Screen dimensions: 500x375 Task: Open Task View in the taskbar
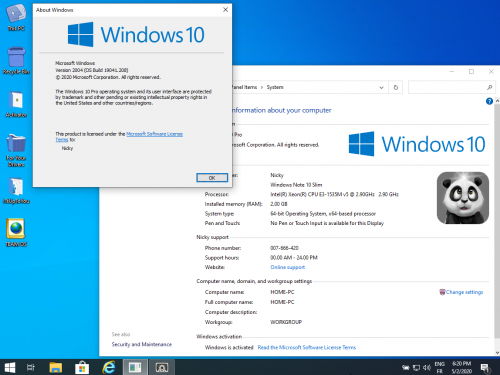click(x=31, y=367)
